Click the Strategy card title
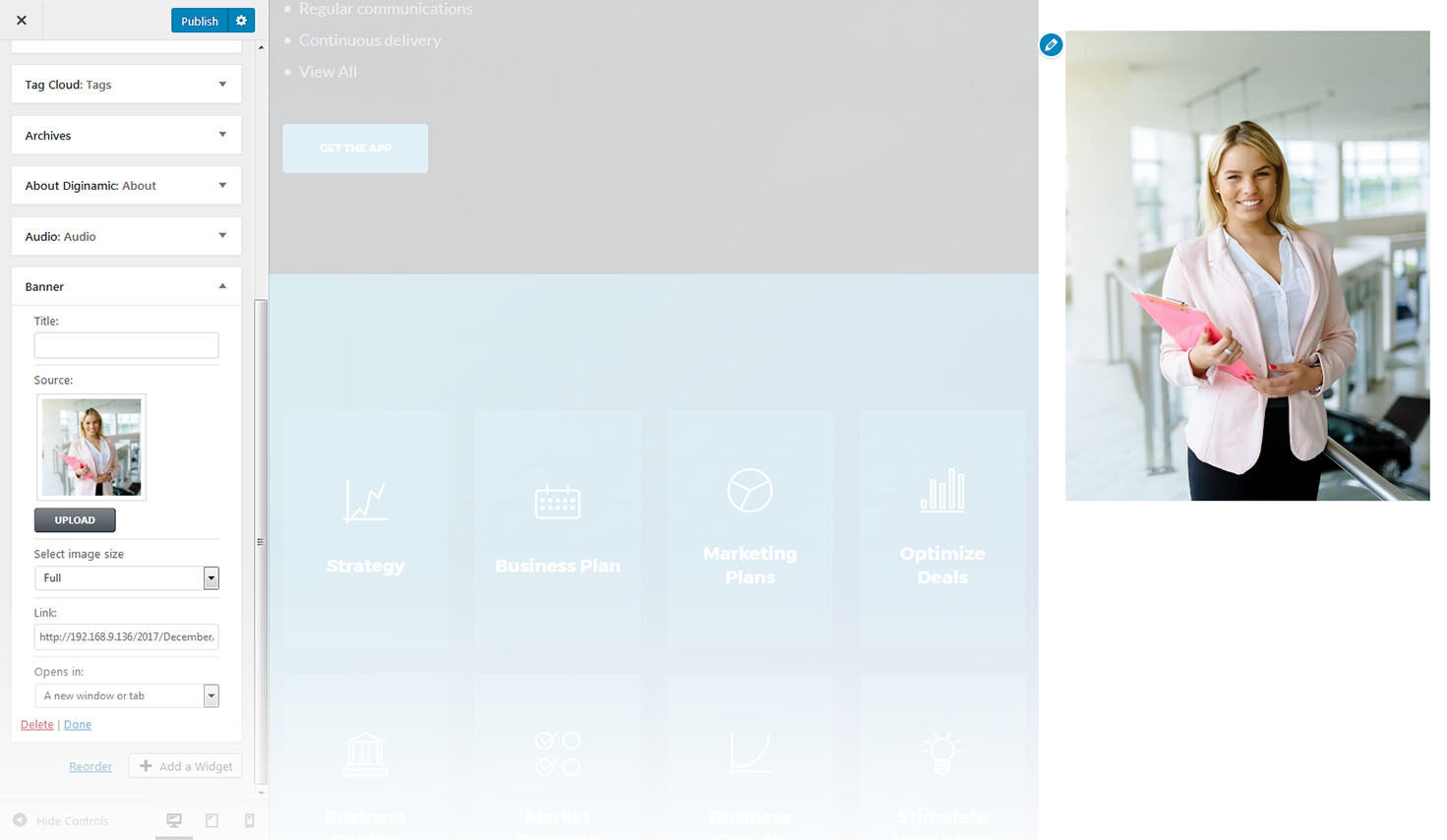This screenshot has width=1447, height=840. click(x=365, y=566)
